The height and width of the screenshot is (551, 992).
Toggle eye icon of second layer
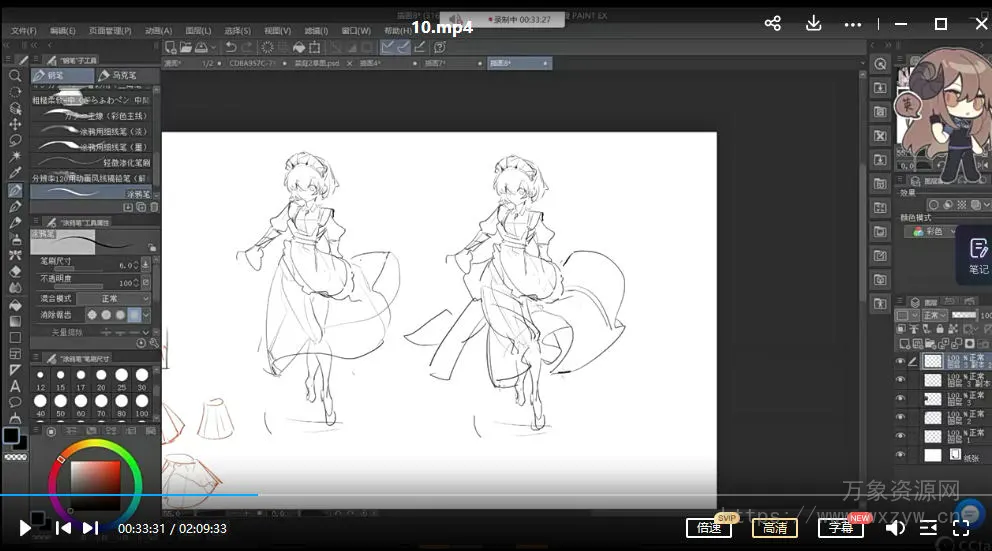click(900, 381)
